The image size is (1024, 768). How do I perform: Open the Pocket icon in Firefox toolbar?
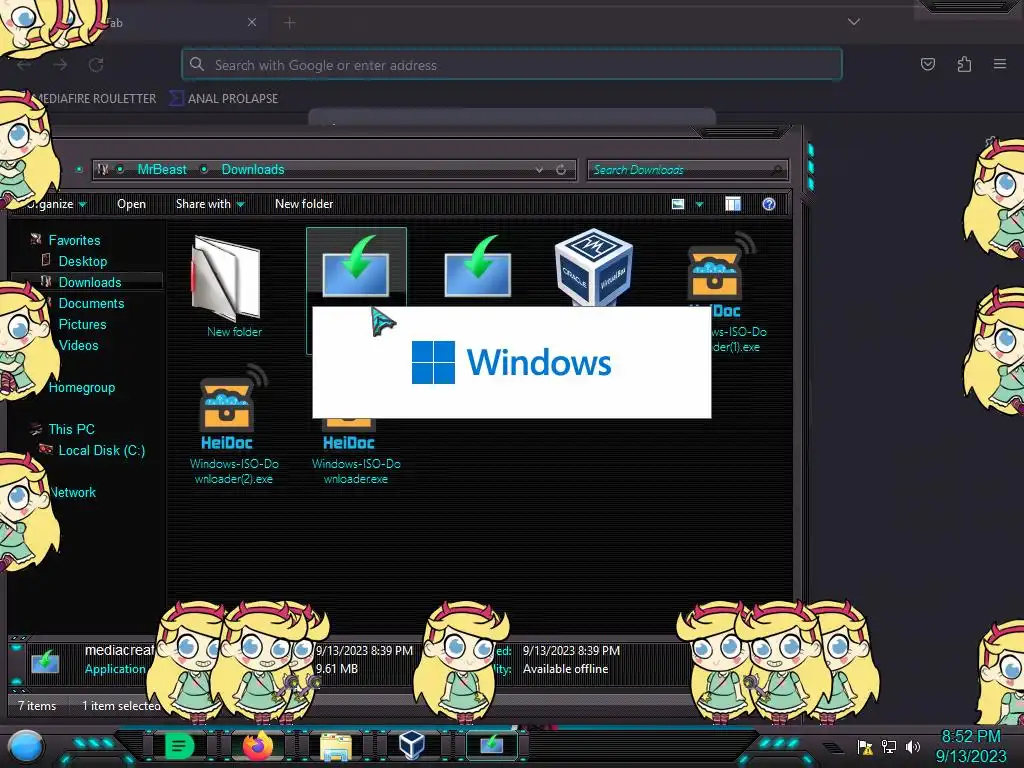tap(927, 64)
